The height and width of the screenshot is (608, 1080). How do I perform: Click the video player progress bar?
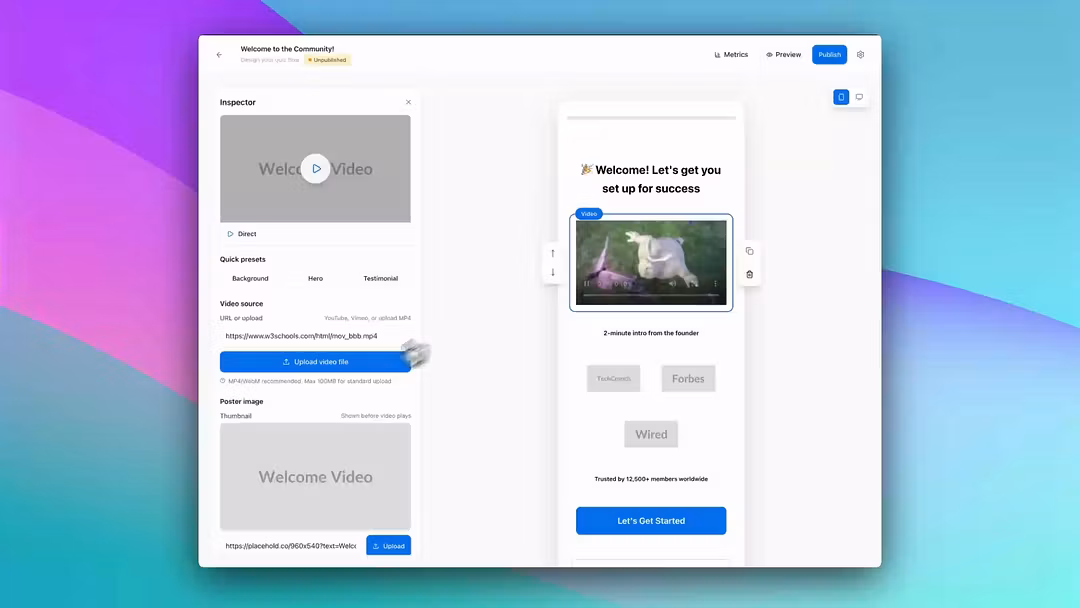tap(650, 296)
